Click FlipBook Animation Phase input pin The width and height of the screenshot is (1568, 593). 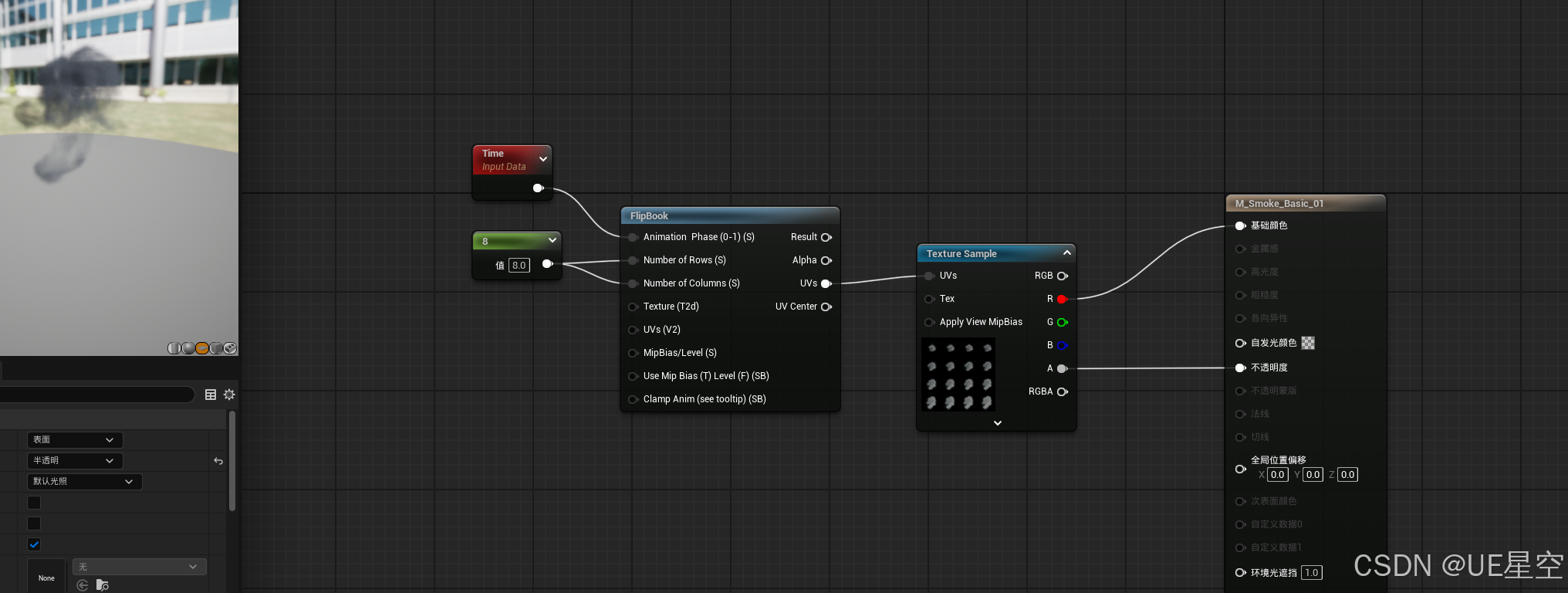pos(633,237)
